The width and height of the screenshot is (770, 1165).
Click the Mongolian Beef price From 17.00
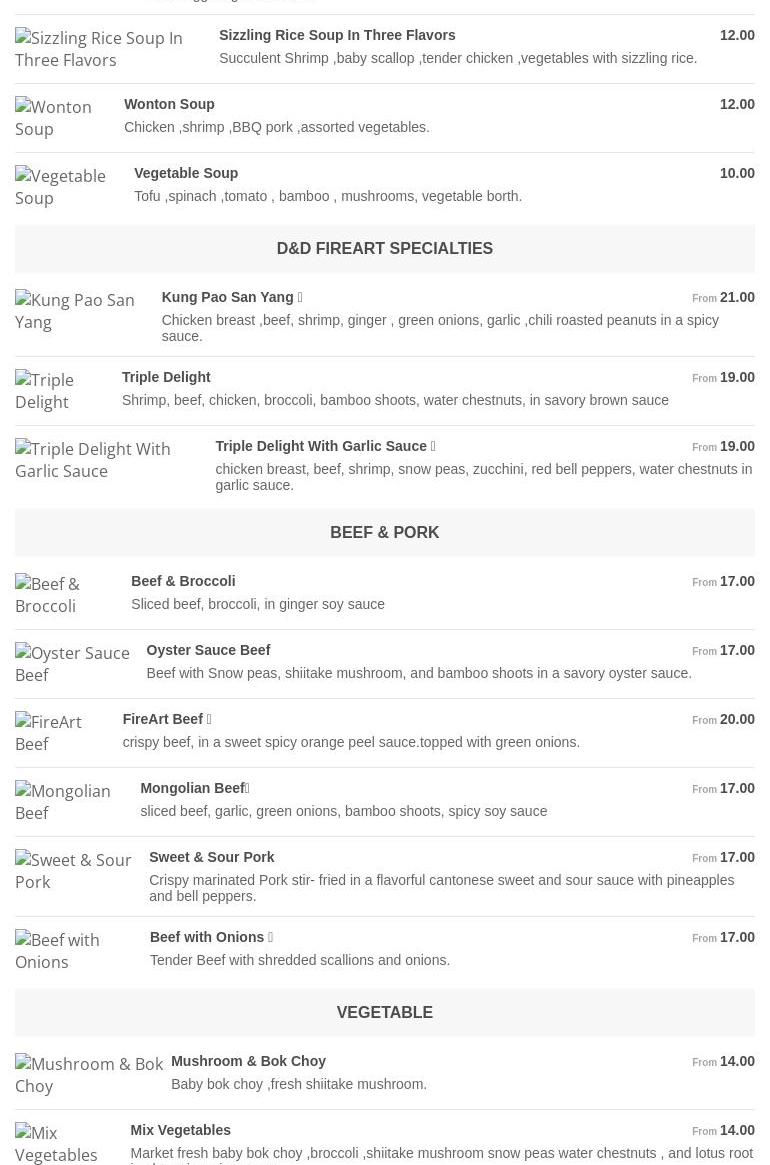[723, 788]
